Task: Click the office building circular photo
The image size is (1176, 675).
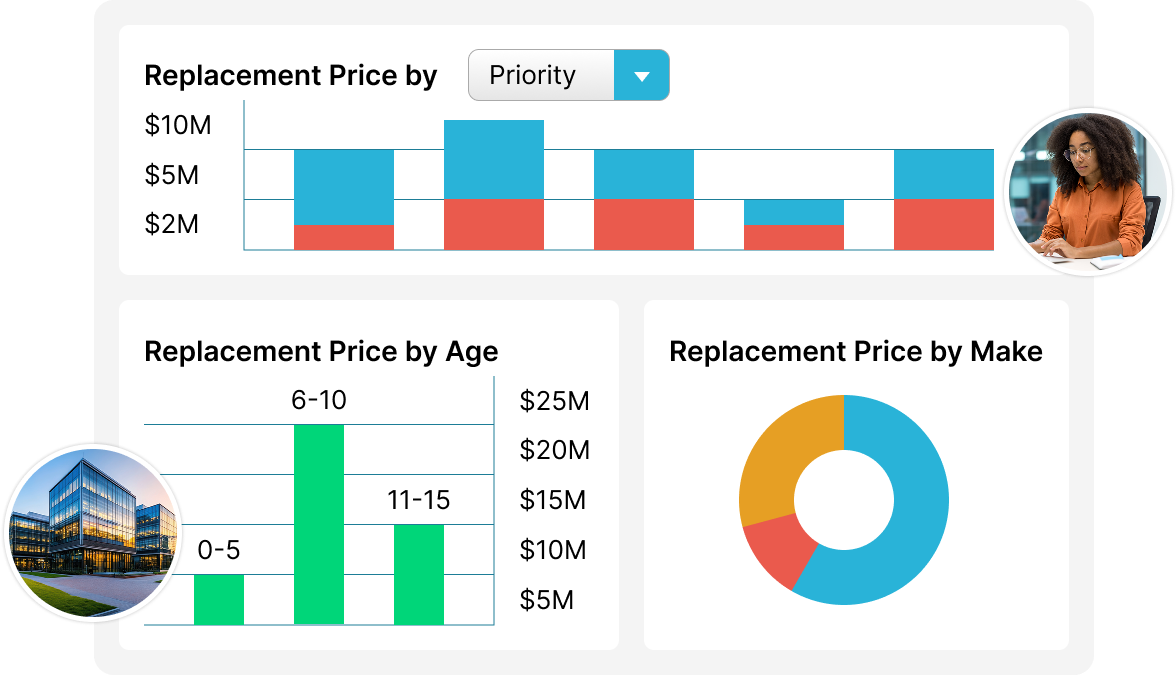Action: 91,532
